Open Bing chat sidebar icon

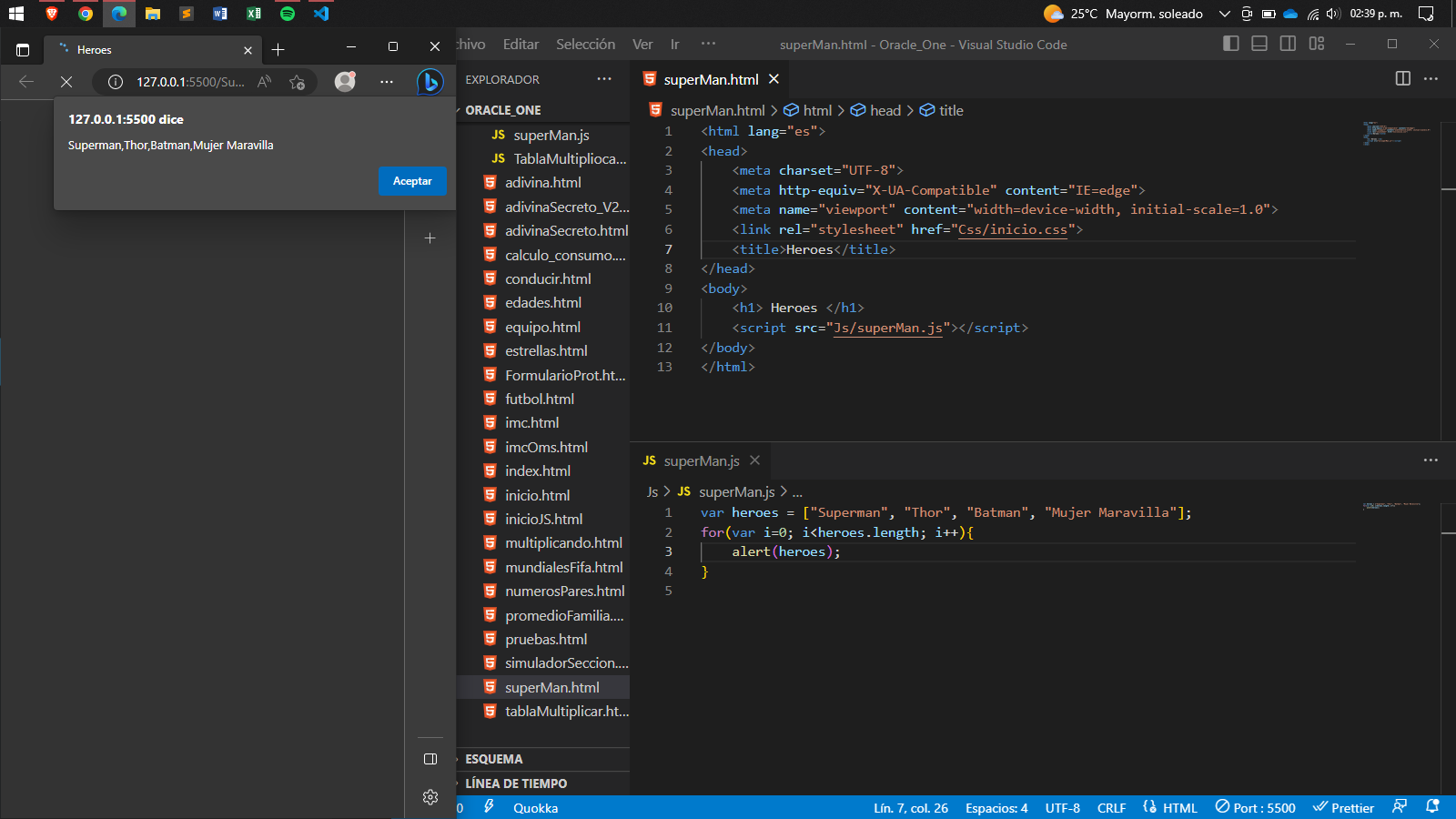[x=430, y=82]
